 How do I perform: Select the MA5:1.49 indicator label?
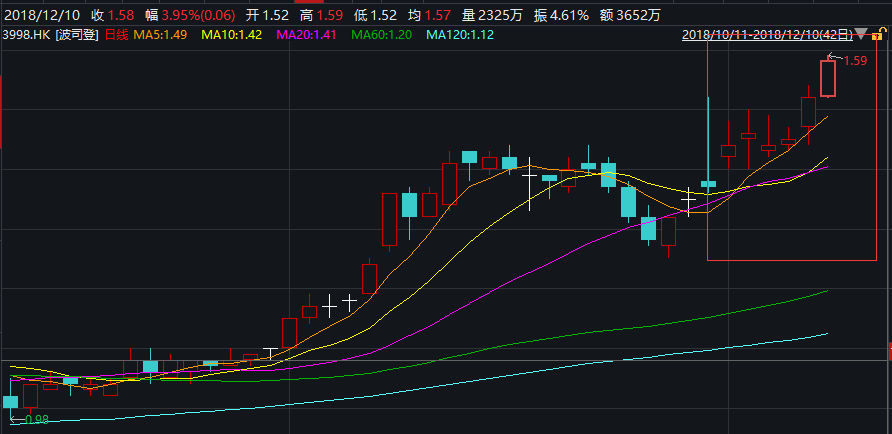tap(160, 35)
